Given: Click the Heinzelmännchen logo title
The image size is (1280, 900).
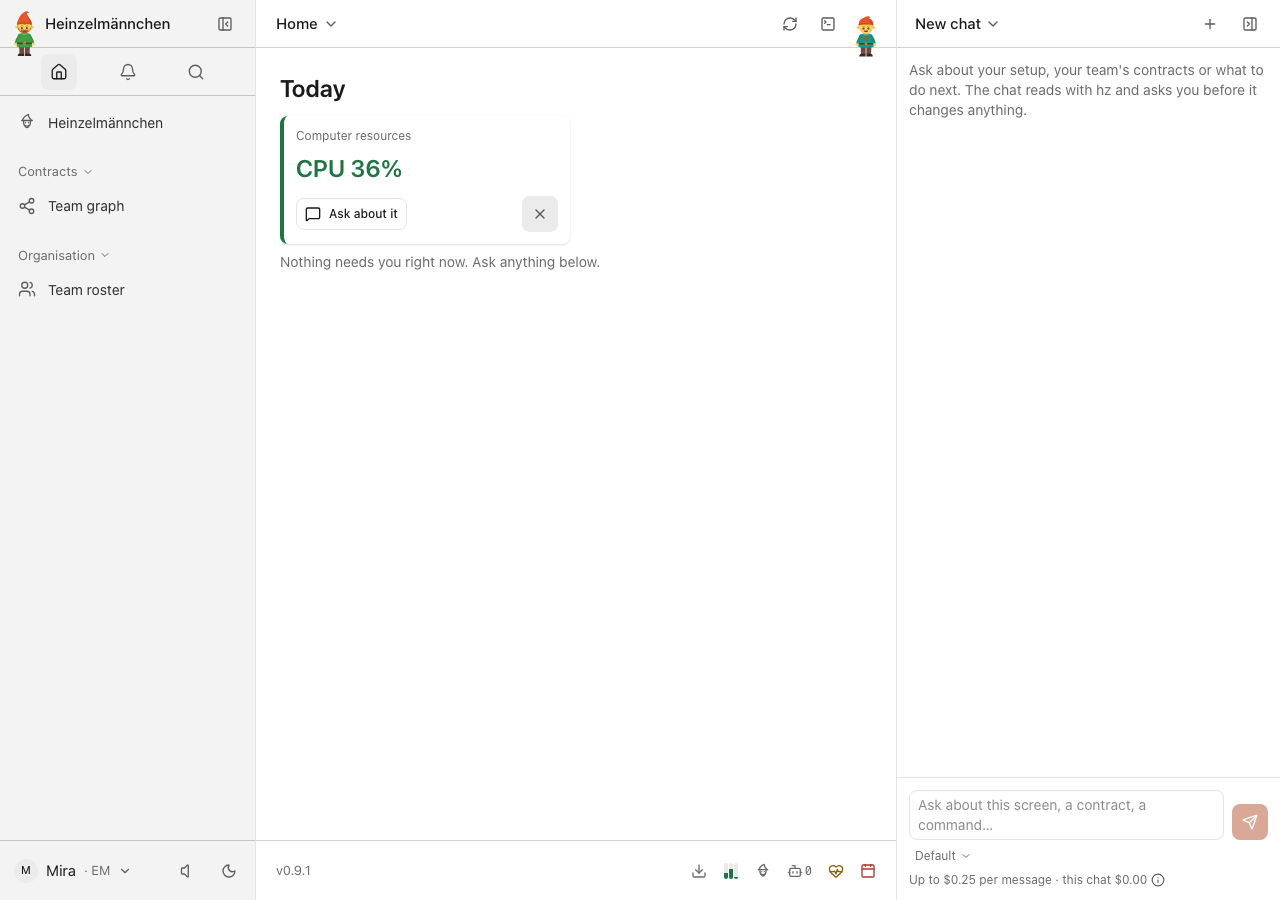Looking at the screenshot, I should click(107, 24).
